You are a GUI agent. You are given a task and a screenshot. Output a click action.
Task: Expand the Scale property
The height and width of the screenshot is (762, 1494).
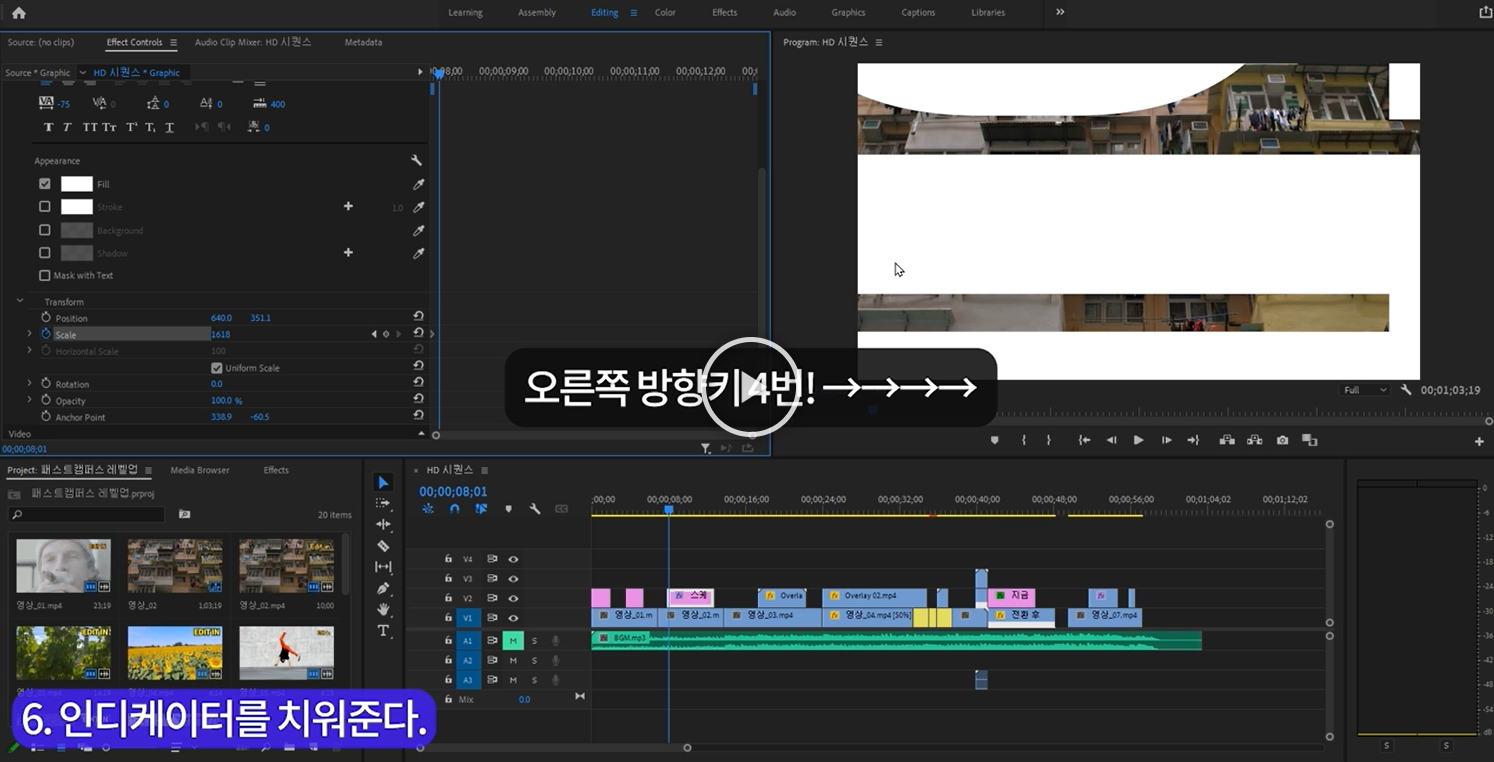29,334
